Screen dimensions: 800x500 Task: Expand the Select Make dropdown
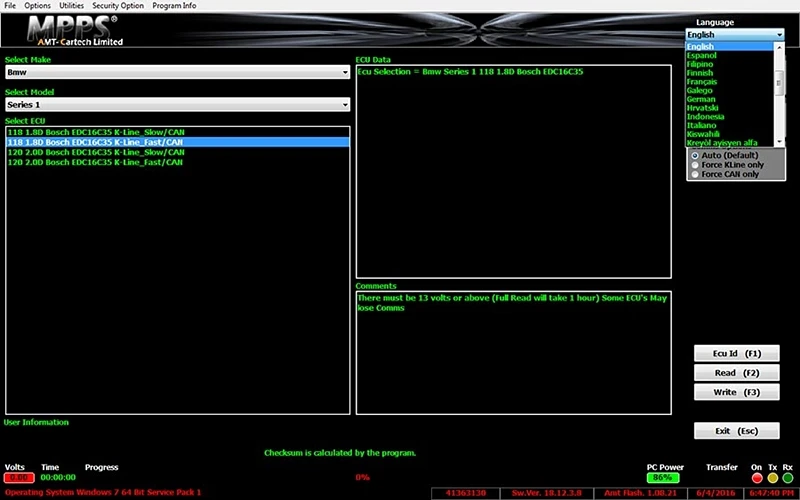178,72
